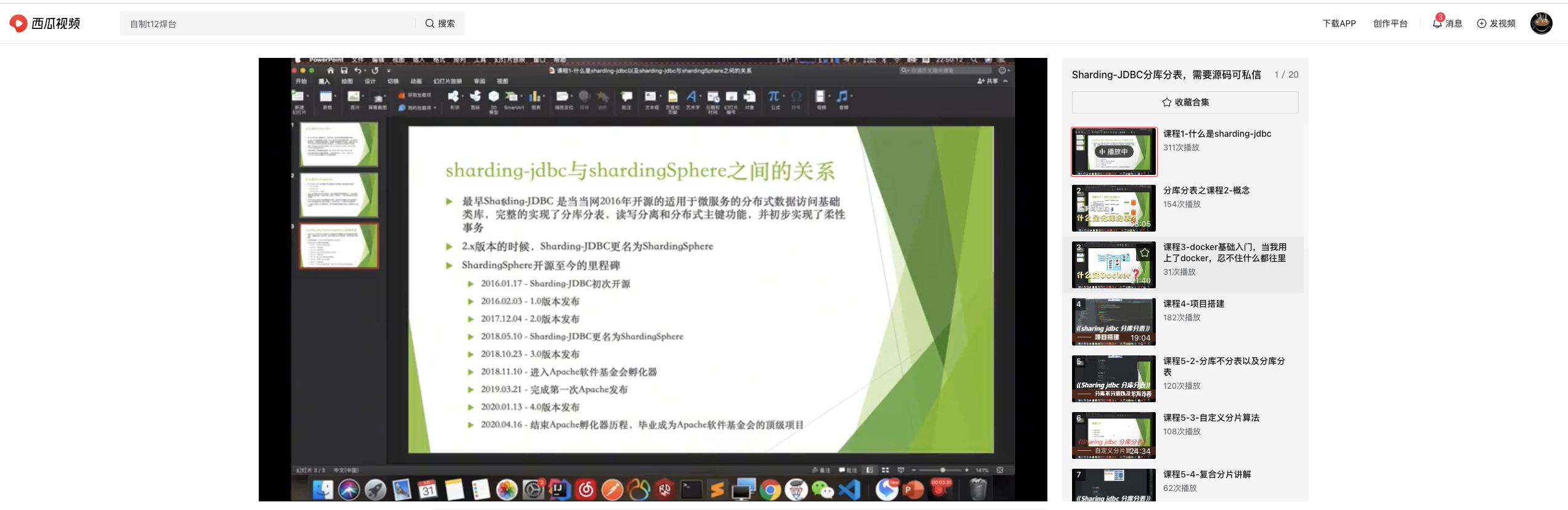Play the 课程3 docker thumbnail
1568x510 pixels.
[1114, 265]
